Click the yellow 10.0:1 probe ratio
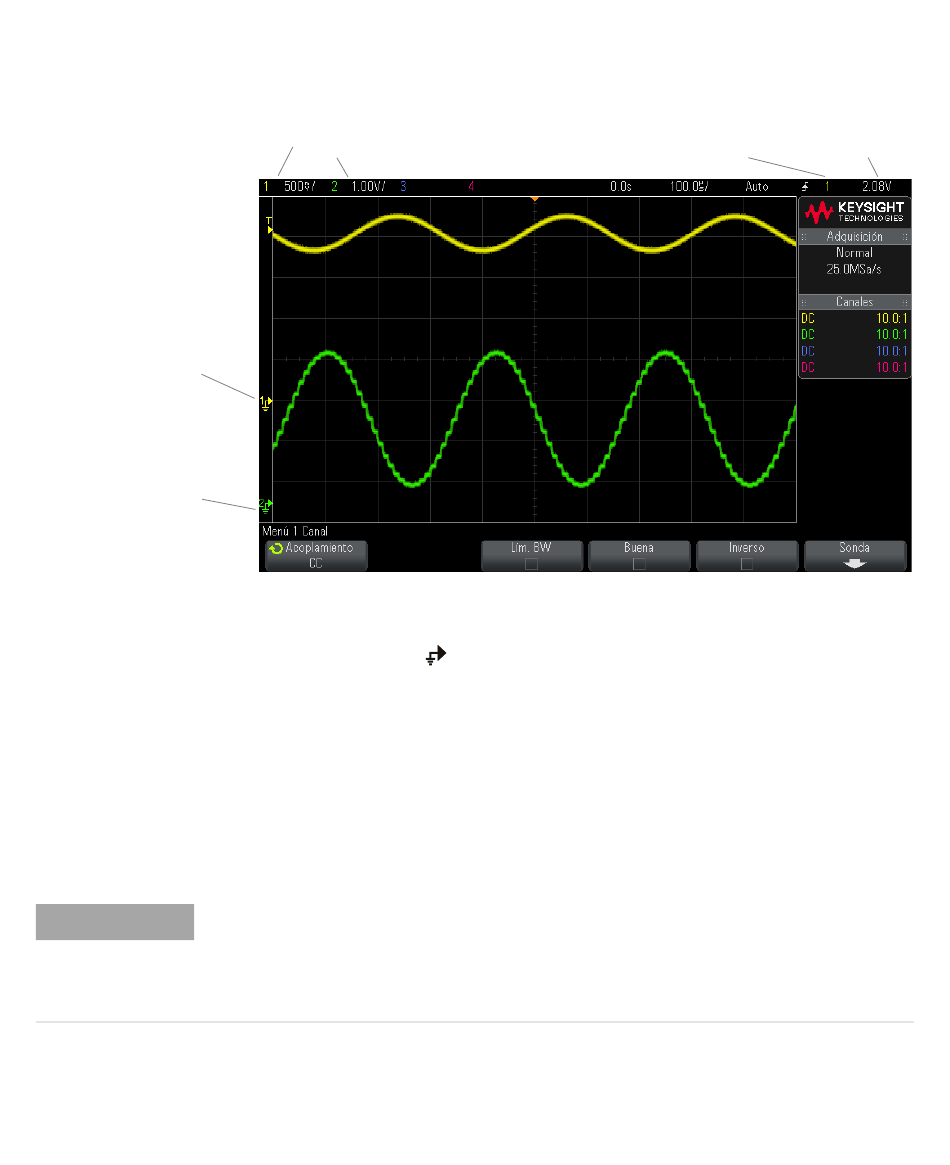950x1165 pixels. [x=891, y=318]
